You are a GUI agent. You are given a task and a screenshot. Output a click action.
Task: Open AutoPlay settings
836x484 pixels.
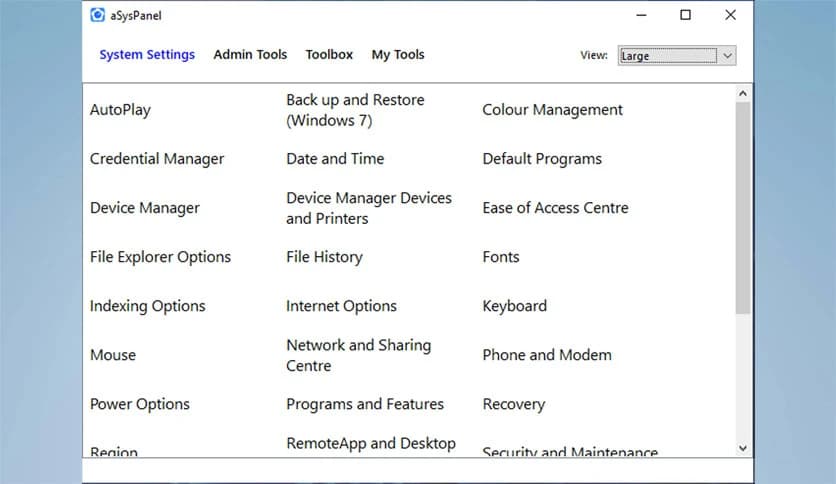(120, 110)
